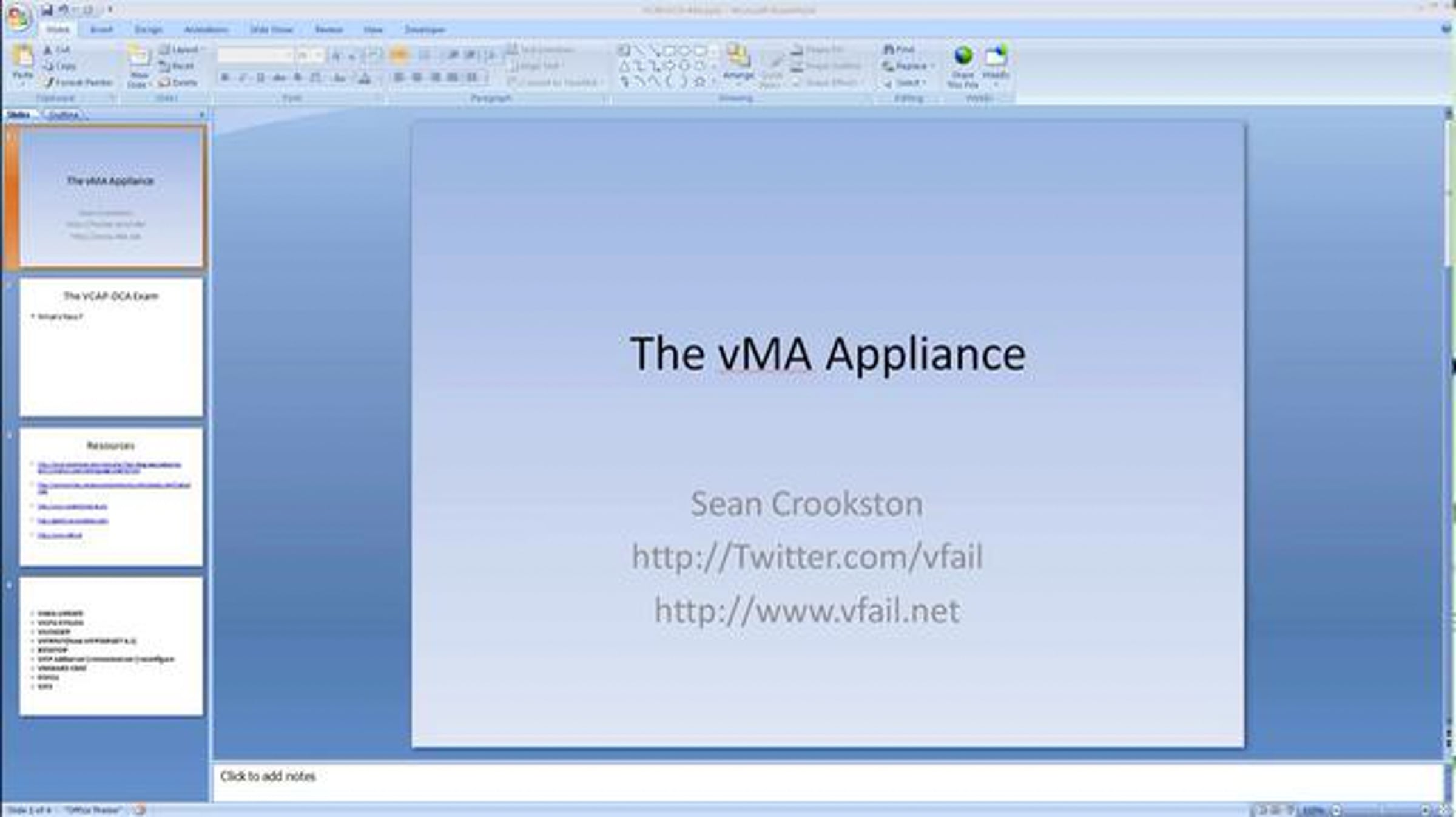Copy the selection using Copy
Screen dimensions: 1456x817
[x=59, y=66]
